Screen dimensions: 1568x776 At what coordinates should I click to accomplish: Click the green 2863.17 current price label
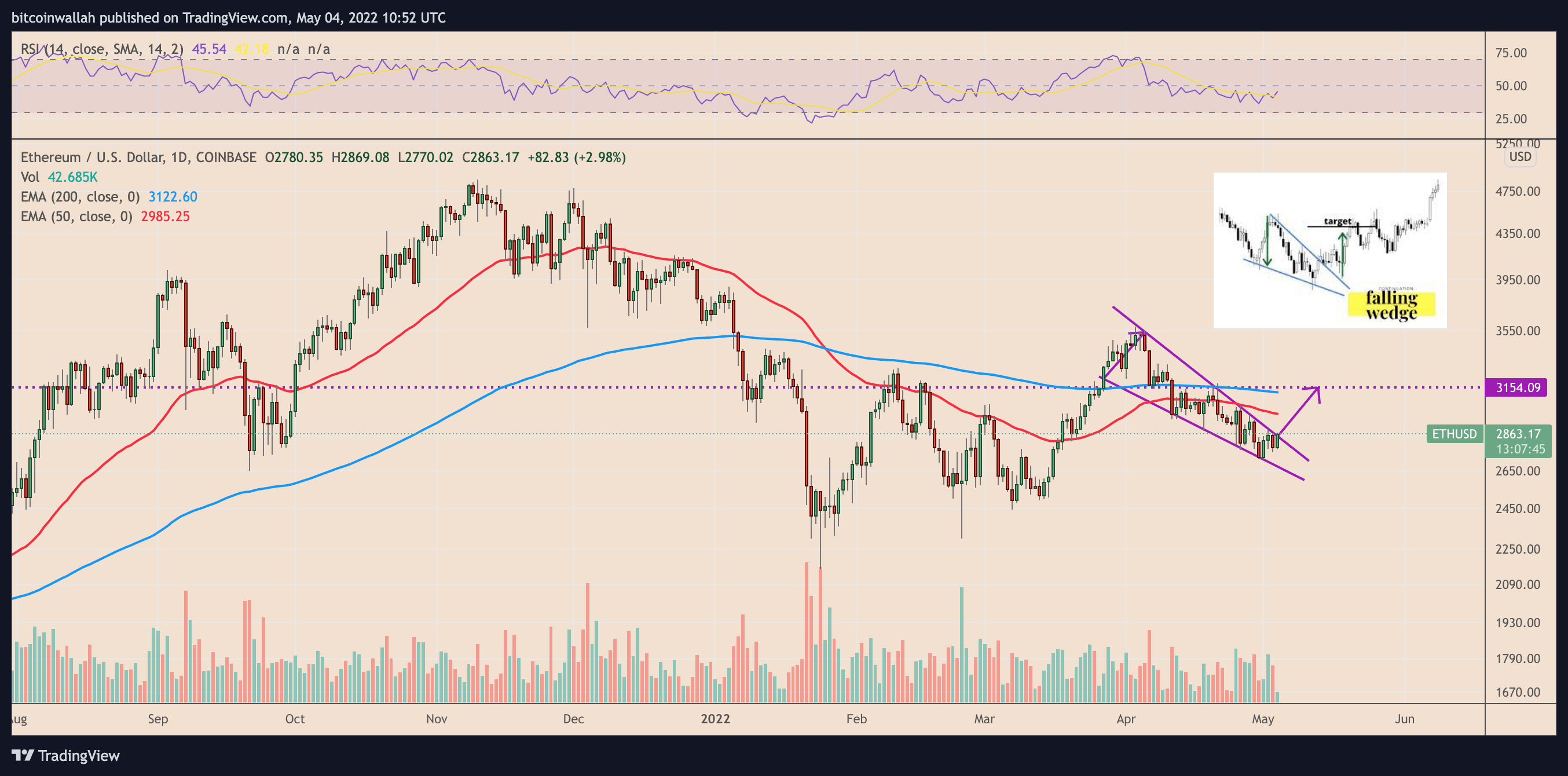pyautogui.click(x=1518, y=434)
